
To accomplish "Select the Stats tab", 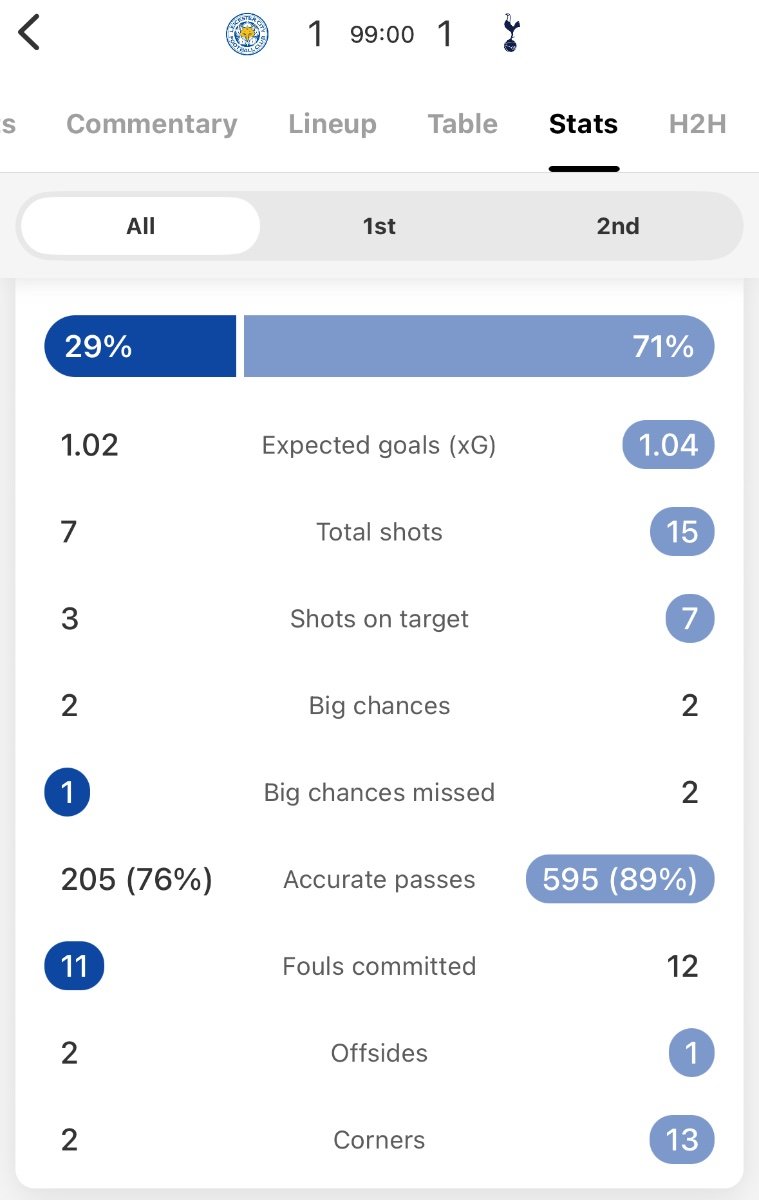I will coord(583,124).
